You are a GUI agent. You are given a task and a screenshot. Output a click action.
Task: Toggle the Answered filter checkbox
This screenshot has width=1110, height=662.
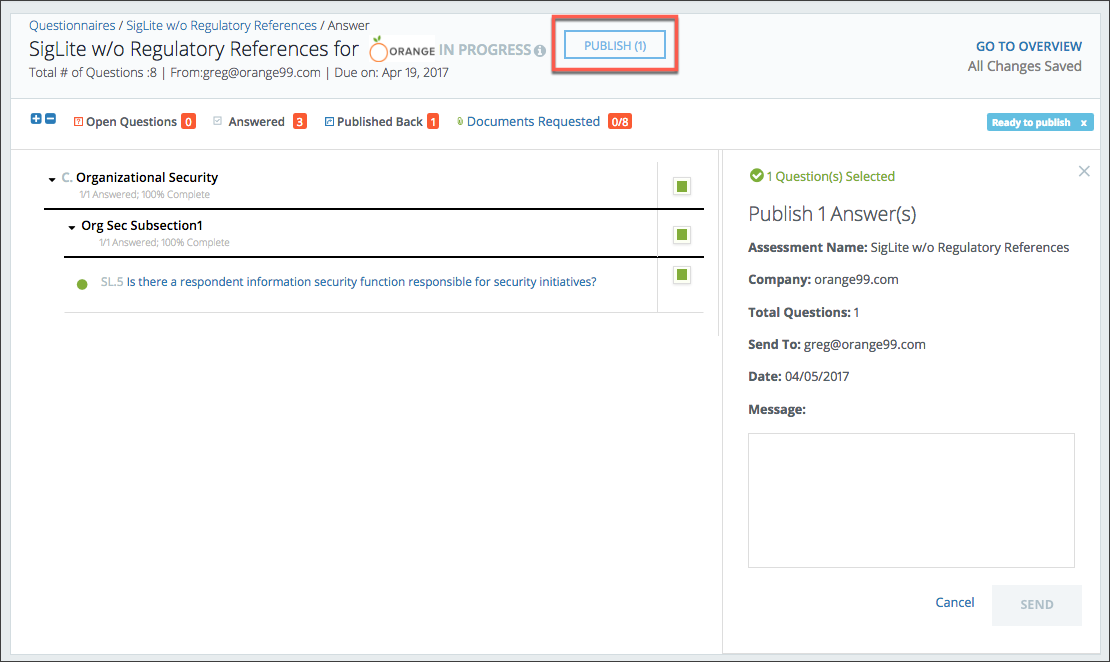tap(217, 121)
